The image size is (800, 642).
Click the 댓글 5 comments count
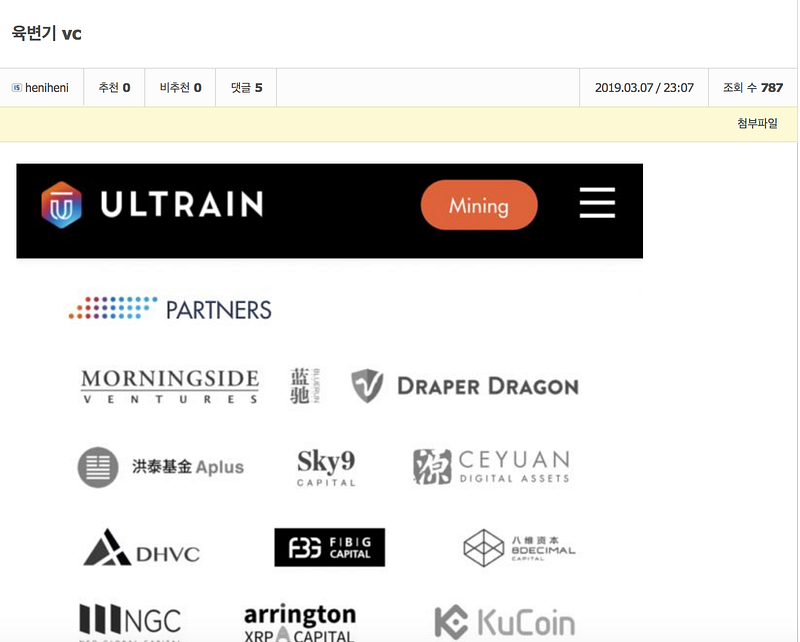[246, 88]
